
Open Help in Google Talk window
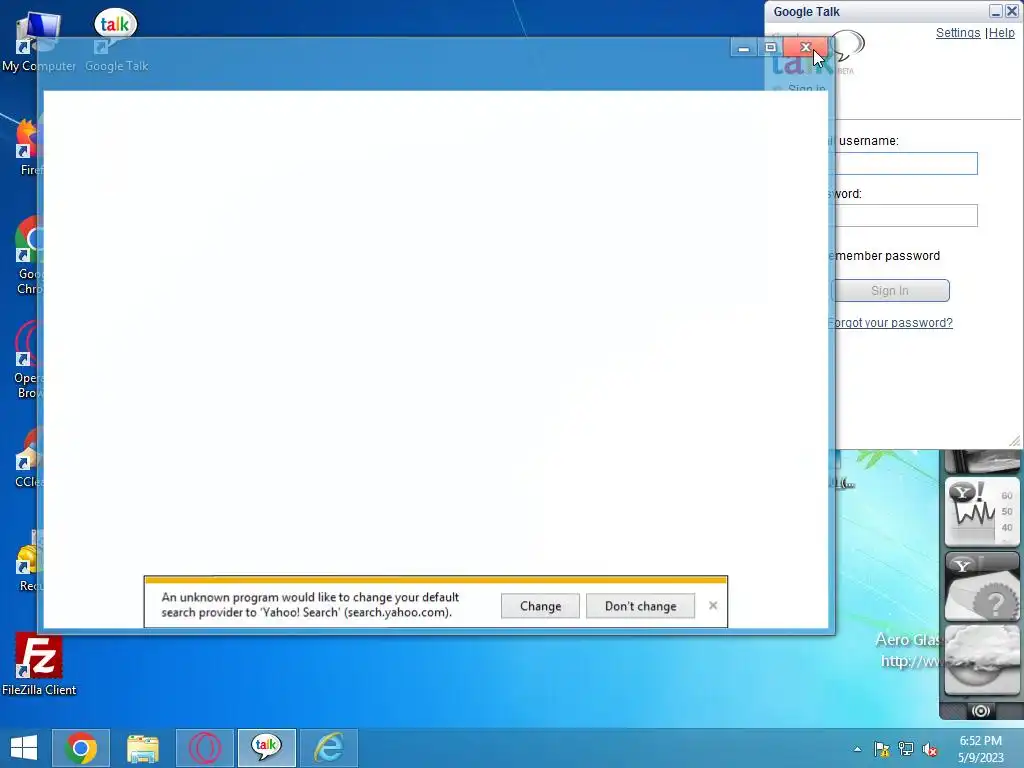click(1002, 33)
